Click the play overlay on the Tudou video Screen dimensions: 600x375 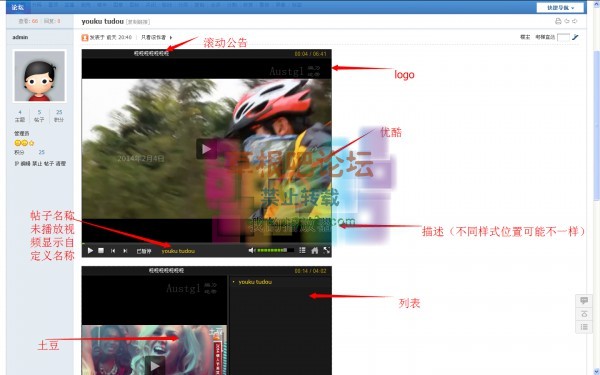pyautogui.click(x=155, y=365)
